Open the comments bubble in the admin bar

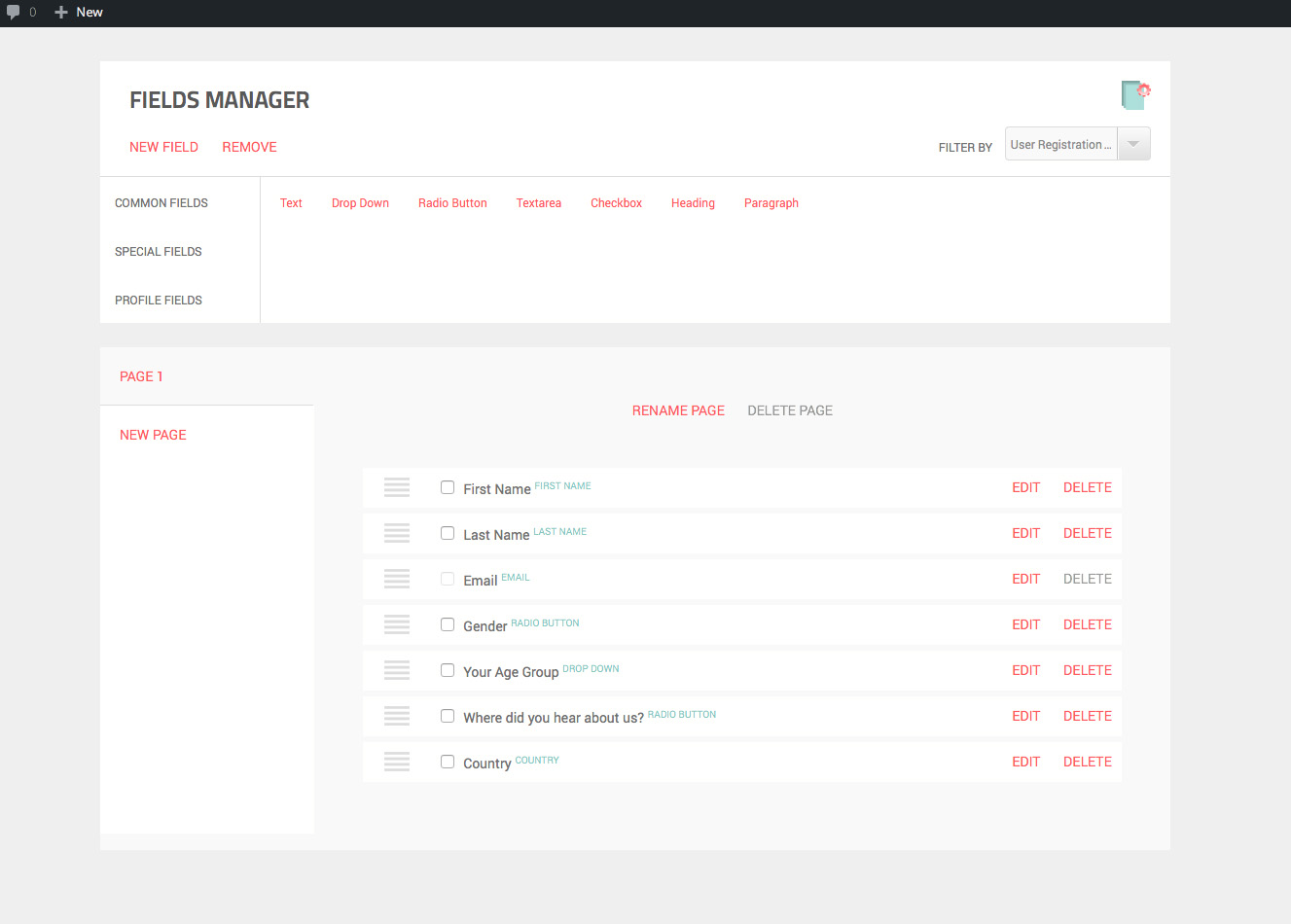(x=15, y=13)
